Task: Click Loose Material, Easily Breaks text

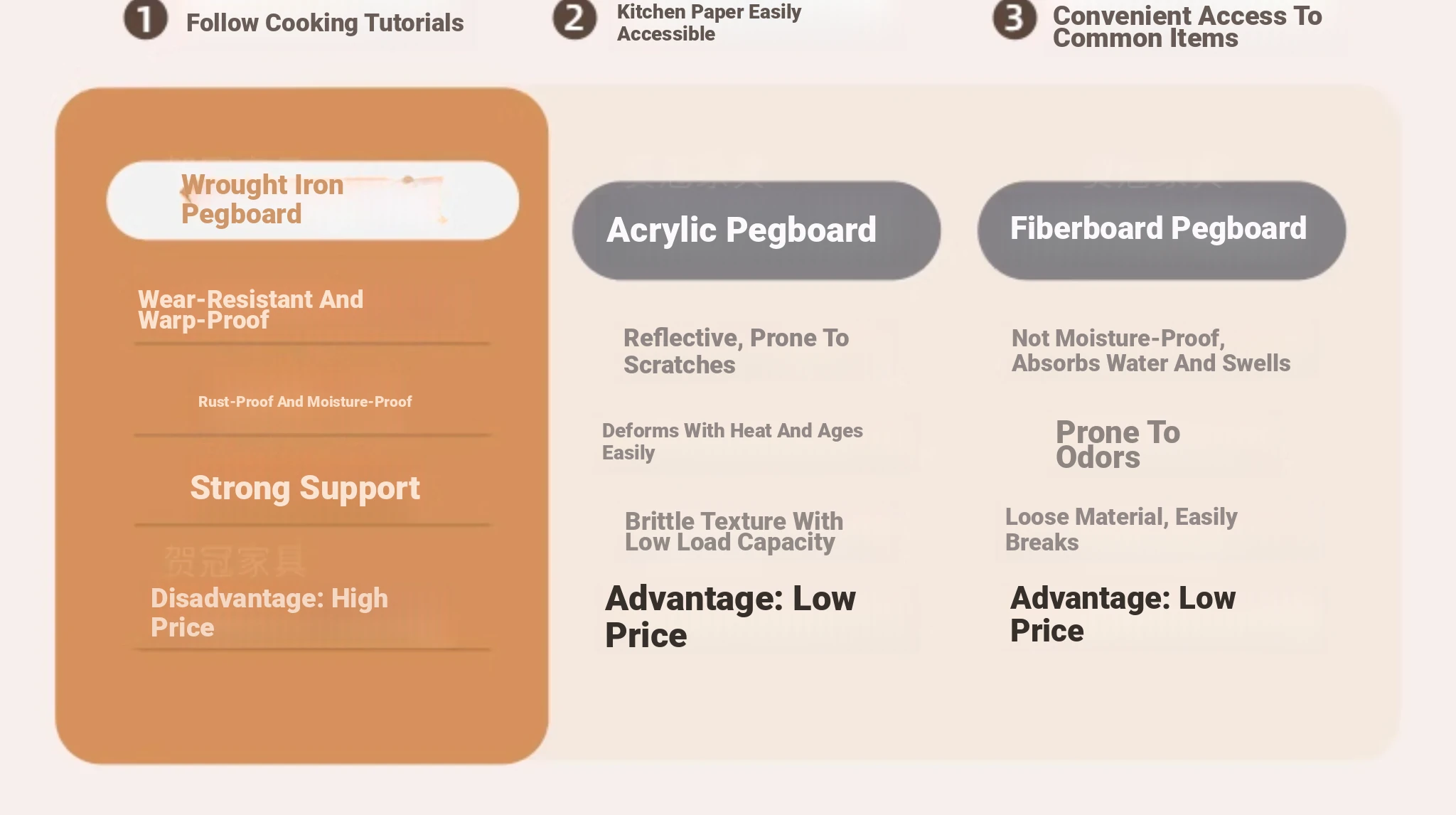Action: 1121,529
